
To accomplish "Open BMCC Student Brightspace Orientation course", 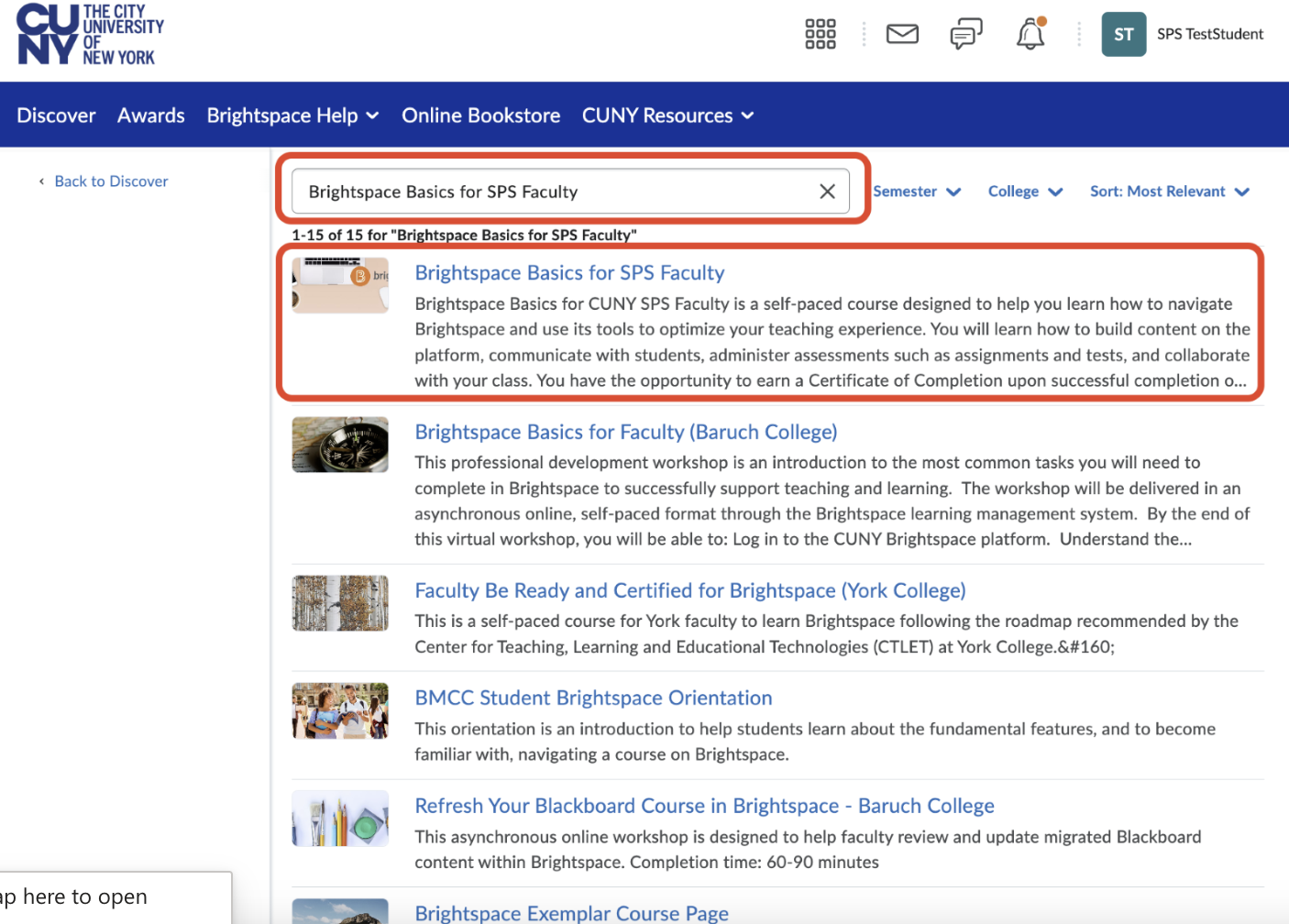I will [x=593, y=698].
